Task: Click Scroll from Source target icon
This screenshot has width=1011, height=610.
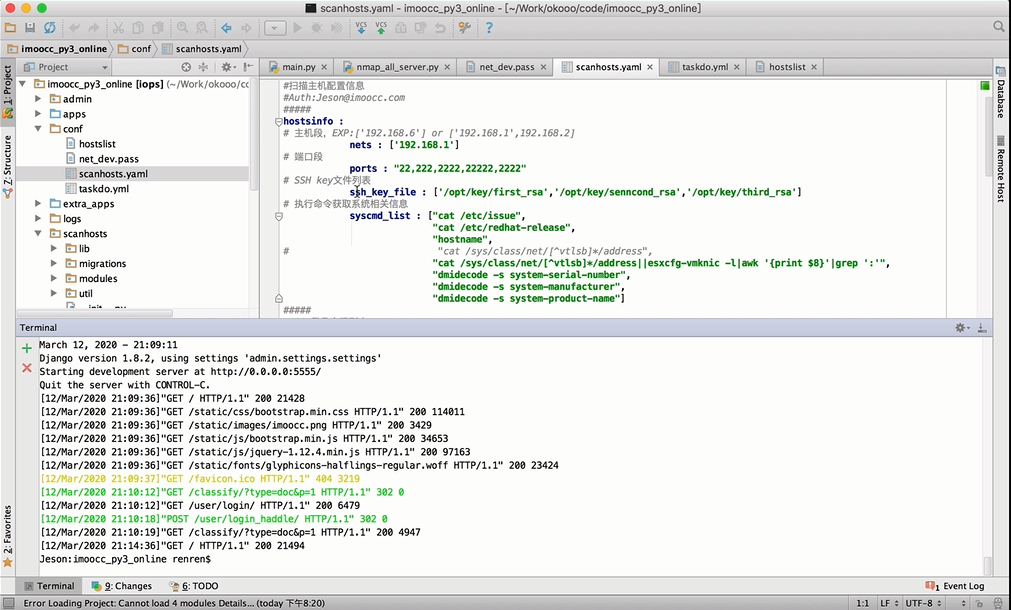Action: pyautogui.click(x=186, y=67)
